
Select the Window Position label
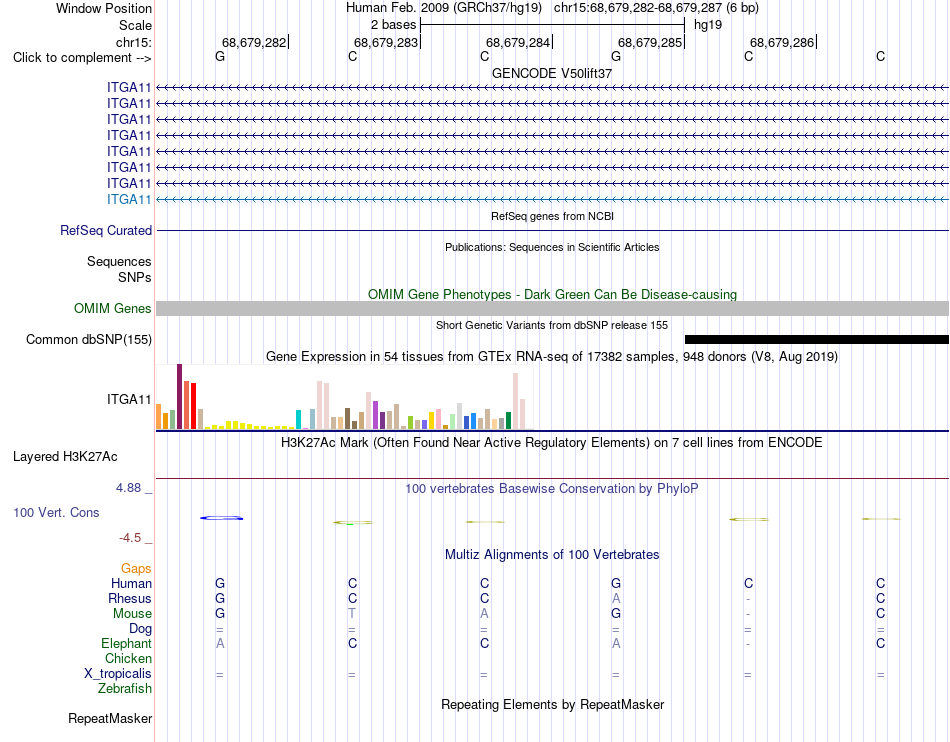pyautogui.click(x=104, y=8)
